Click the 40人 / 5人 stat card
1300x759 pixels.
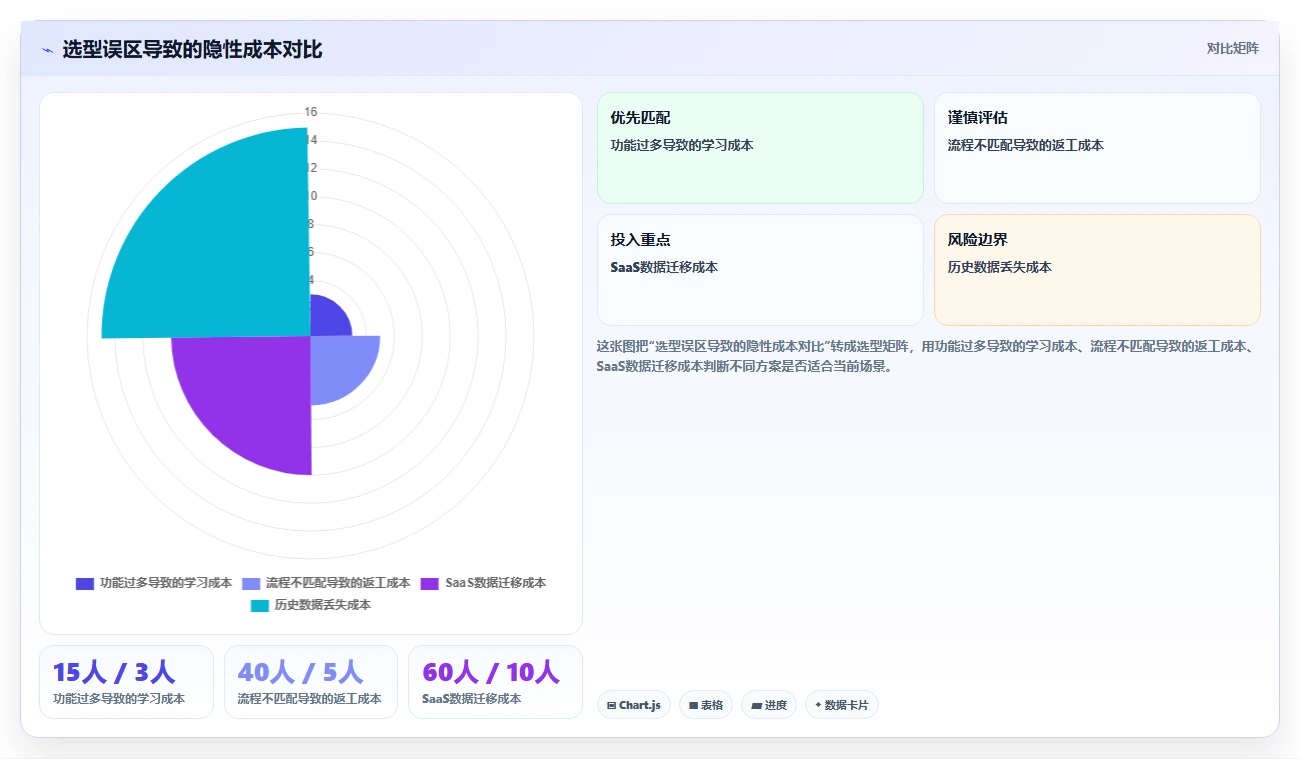(311, 682)
